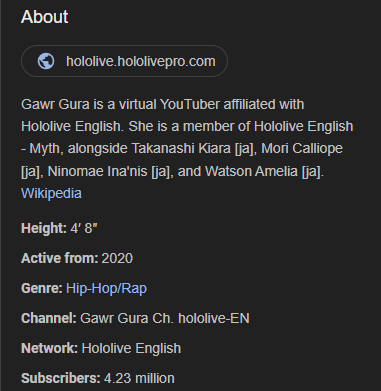Click the Subscribers label
Viewport: 381px width, 391px height.
61,378
